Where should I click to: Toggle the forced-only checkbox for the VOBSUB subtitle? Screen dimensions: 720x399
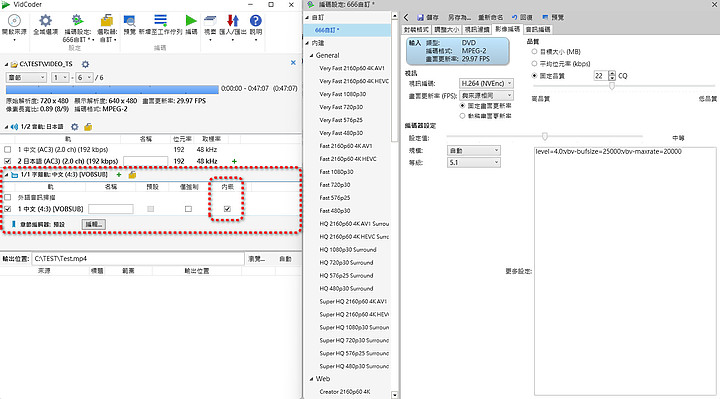[x=188, y=209]
